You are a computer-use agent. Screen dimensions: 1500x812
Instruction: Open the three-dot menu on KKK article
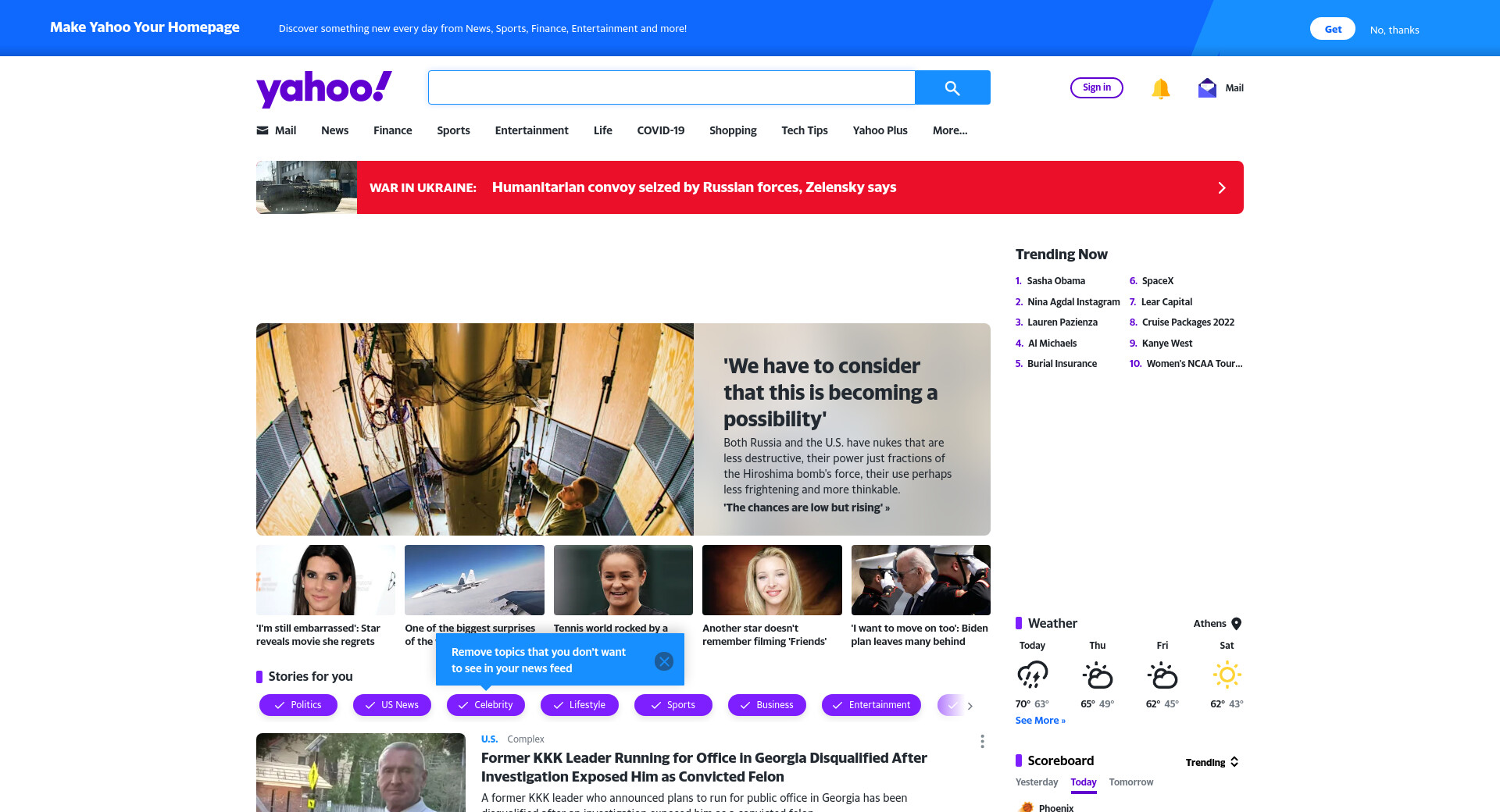click(x=982, y=741)
